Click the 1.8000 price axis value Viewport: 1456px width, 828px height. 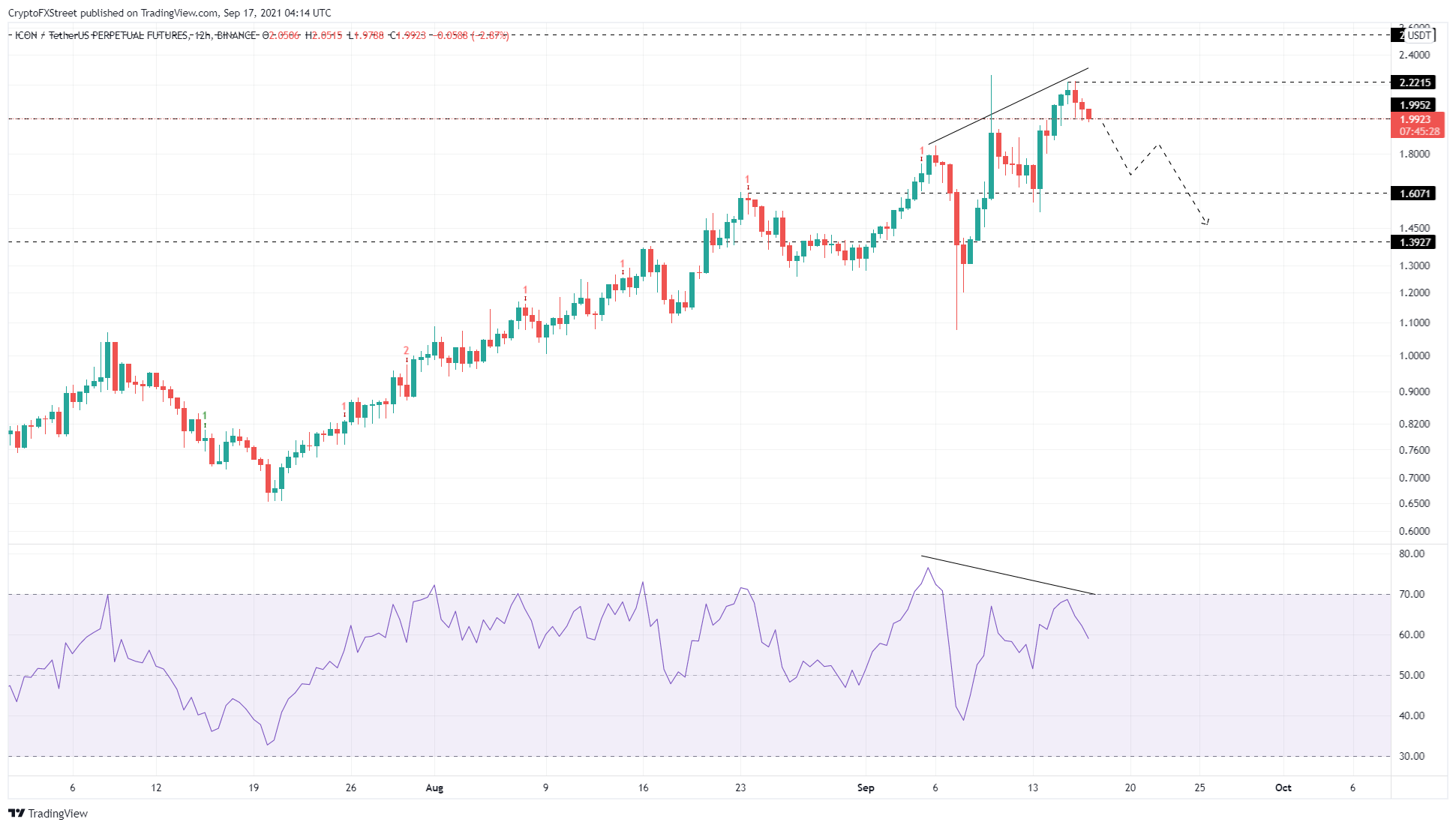pyautogui.click(x=1414, y=154)
